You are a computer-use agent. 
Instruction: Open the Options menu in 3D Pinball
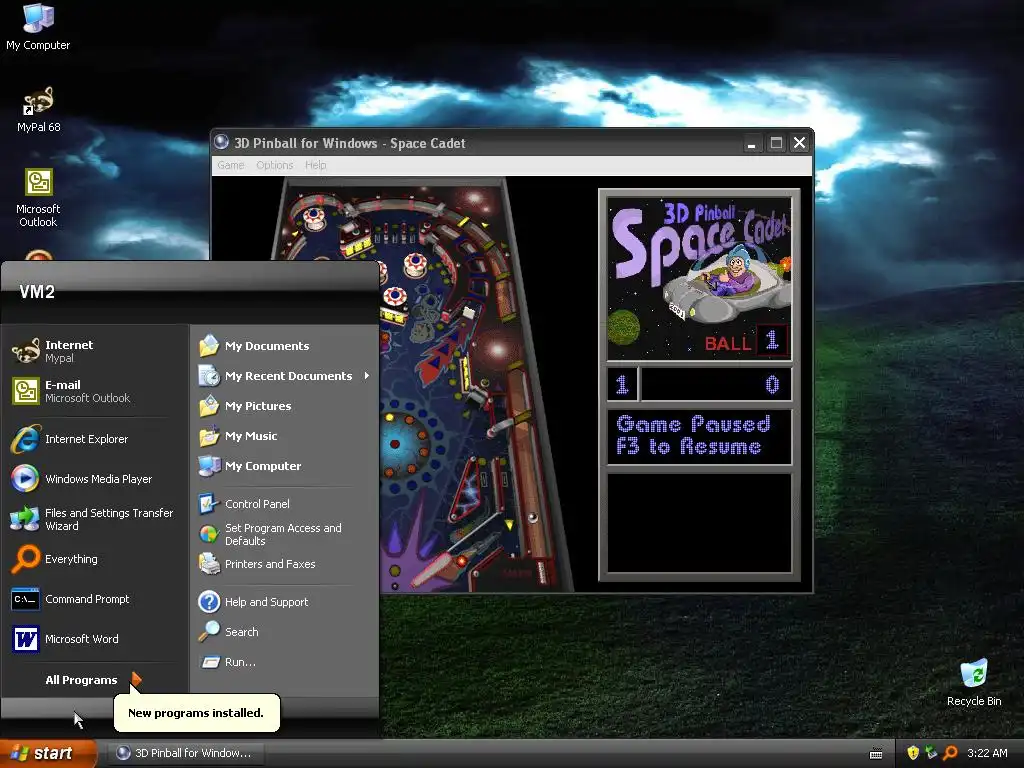pyautogui.click(x=274, y=165)
